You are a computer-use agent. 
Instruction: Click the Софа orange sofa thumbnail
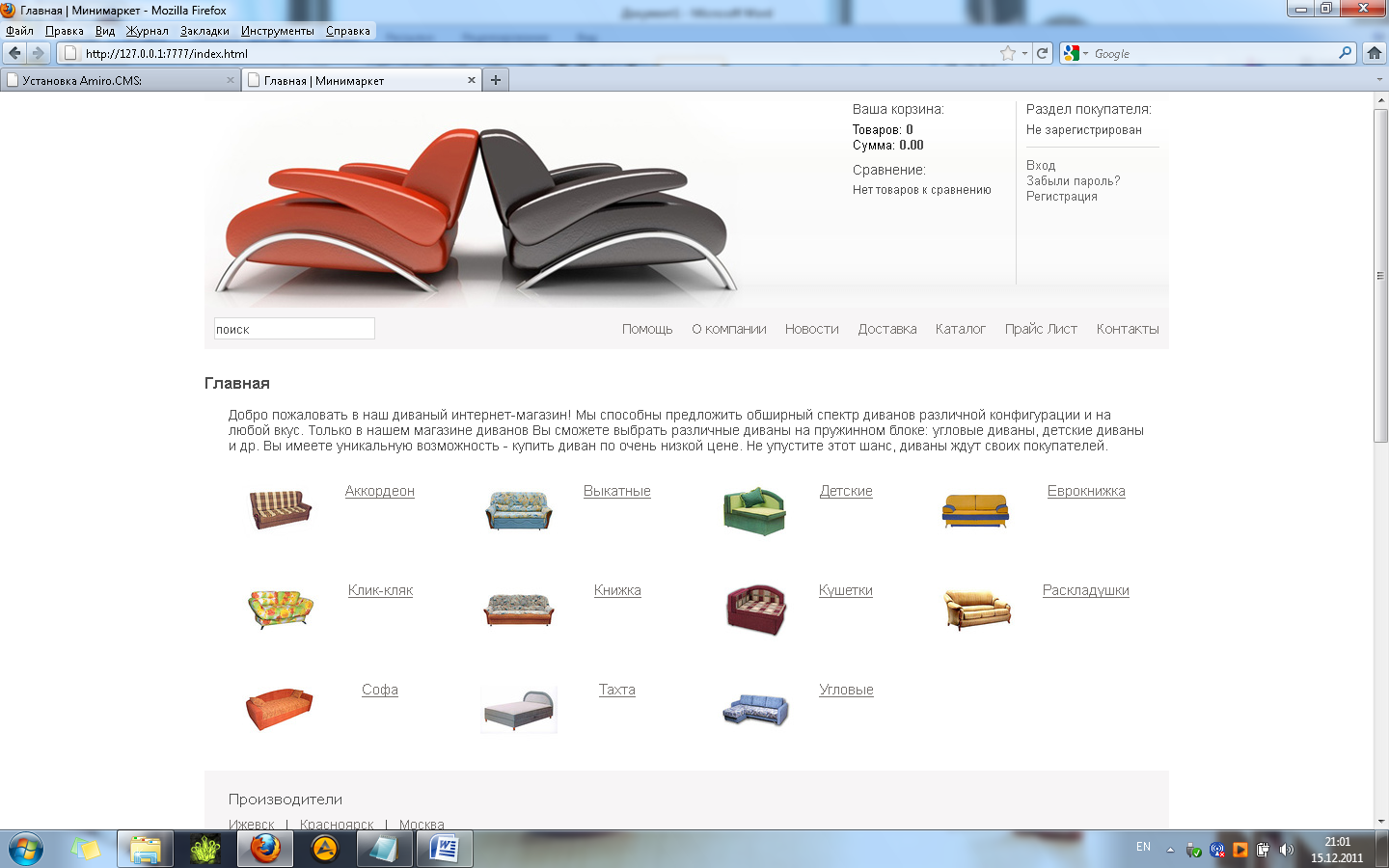coord(280,709)
